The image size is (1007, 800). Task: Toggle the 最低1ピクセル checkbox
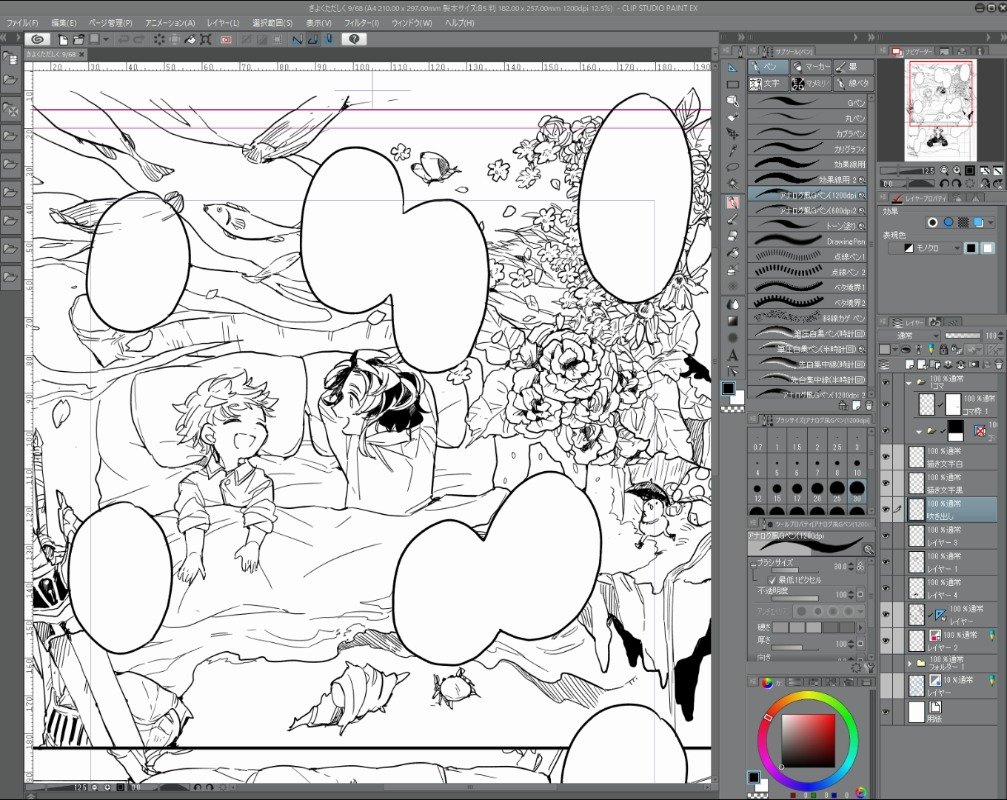772,580
